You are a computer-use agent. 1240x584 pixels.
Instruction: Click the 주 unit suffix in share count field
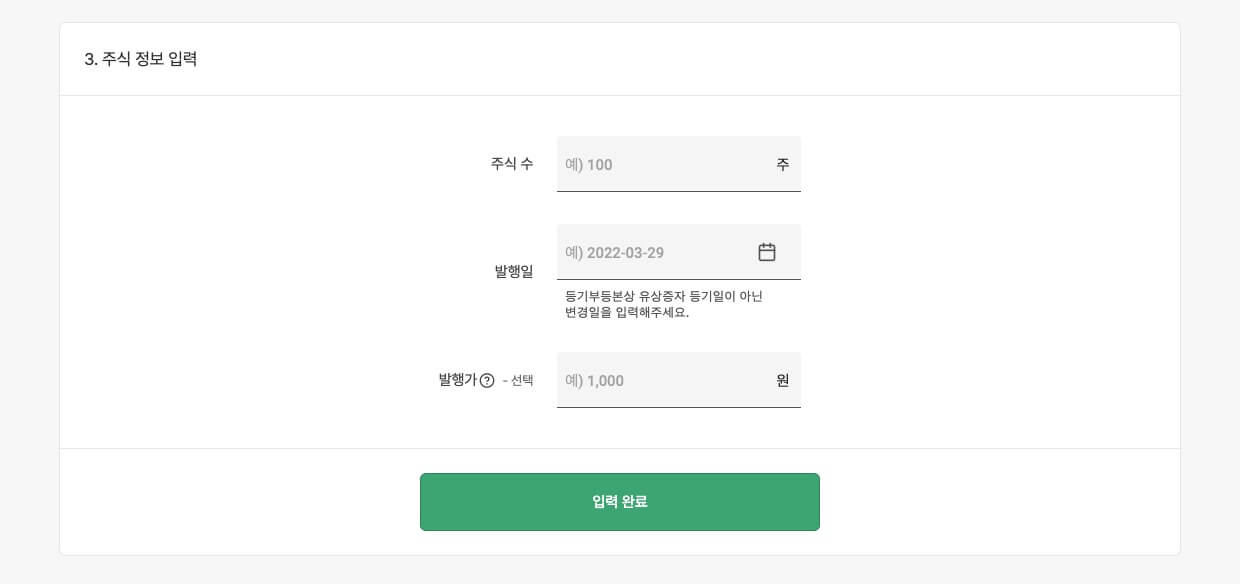(x=783, y=164)
